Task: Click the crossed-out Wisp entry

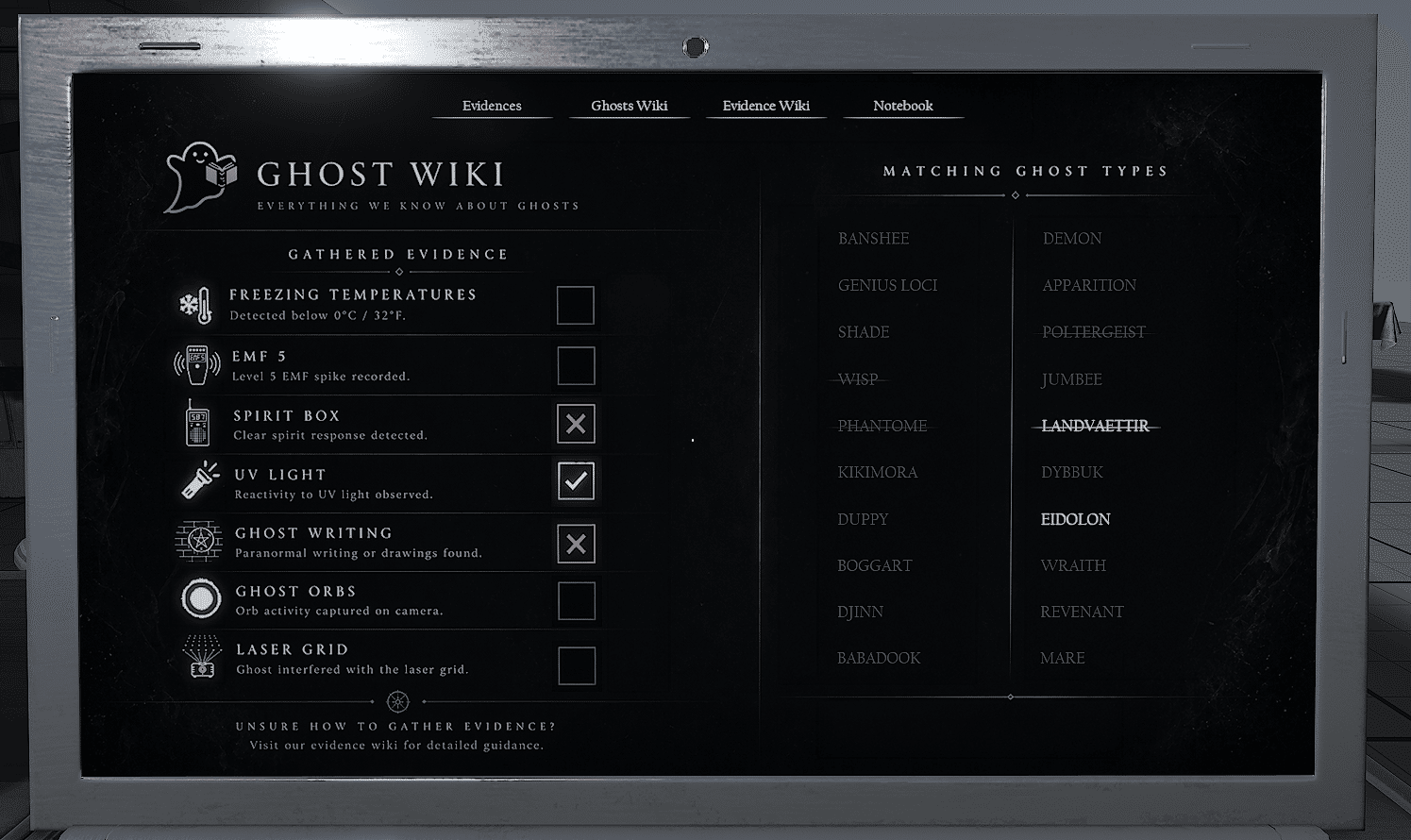Action: click(859, 379)
